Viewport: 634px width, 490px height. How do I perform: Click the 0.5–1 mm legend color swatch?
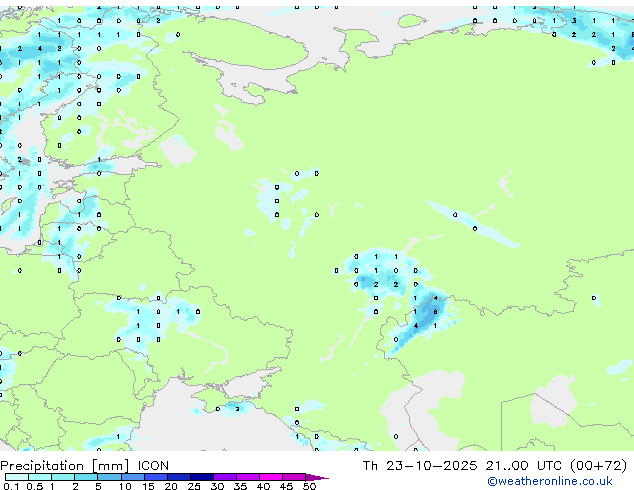pyautogui.click(x=40, y=477)
